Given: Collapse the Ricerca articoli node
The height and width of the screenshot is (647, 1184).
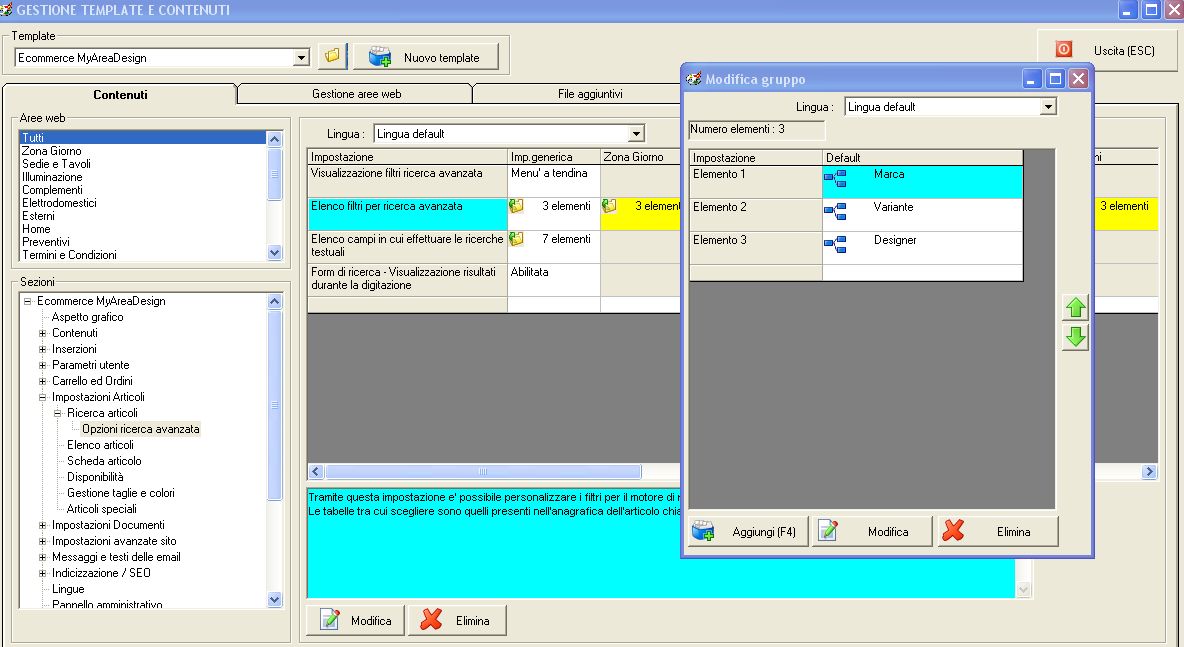Looking at the screenshot, I should point(58,413).
